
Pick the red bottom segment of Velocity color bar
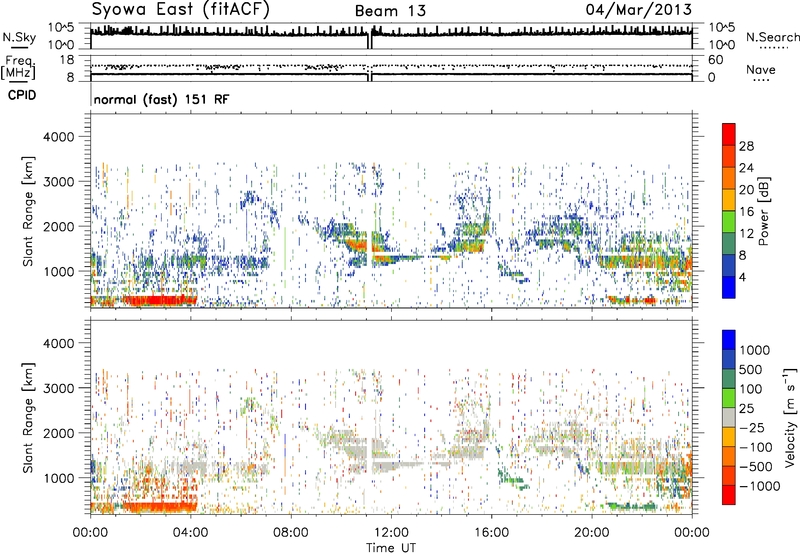pos(729,495)
